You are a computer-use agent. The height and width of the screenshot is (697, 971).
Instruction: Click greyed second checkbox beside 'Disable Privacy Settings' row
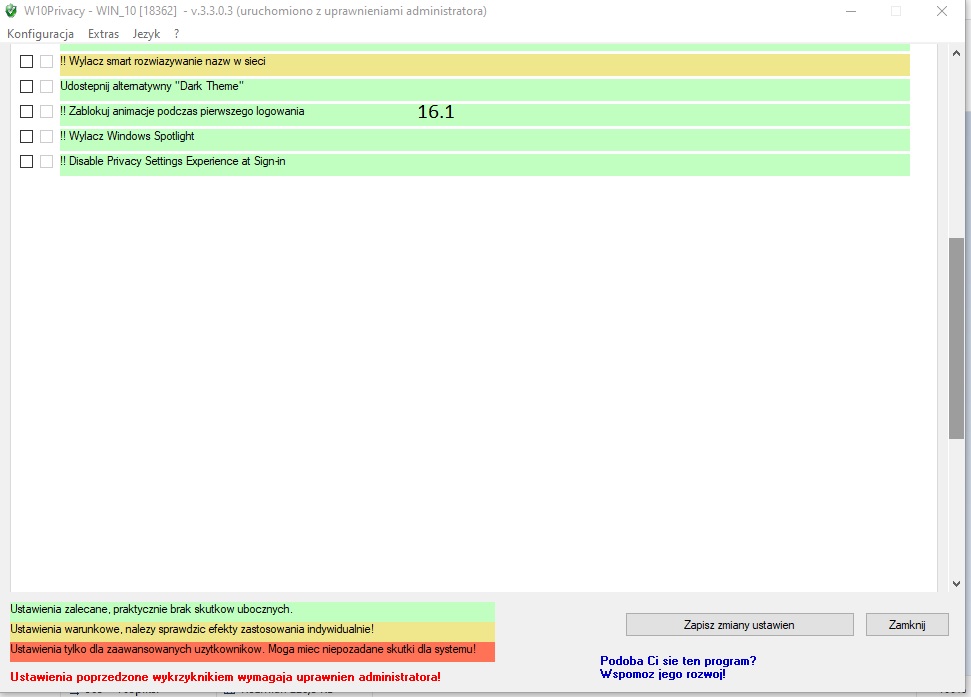46,162
